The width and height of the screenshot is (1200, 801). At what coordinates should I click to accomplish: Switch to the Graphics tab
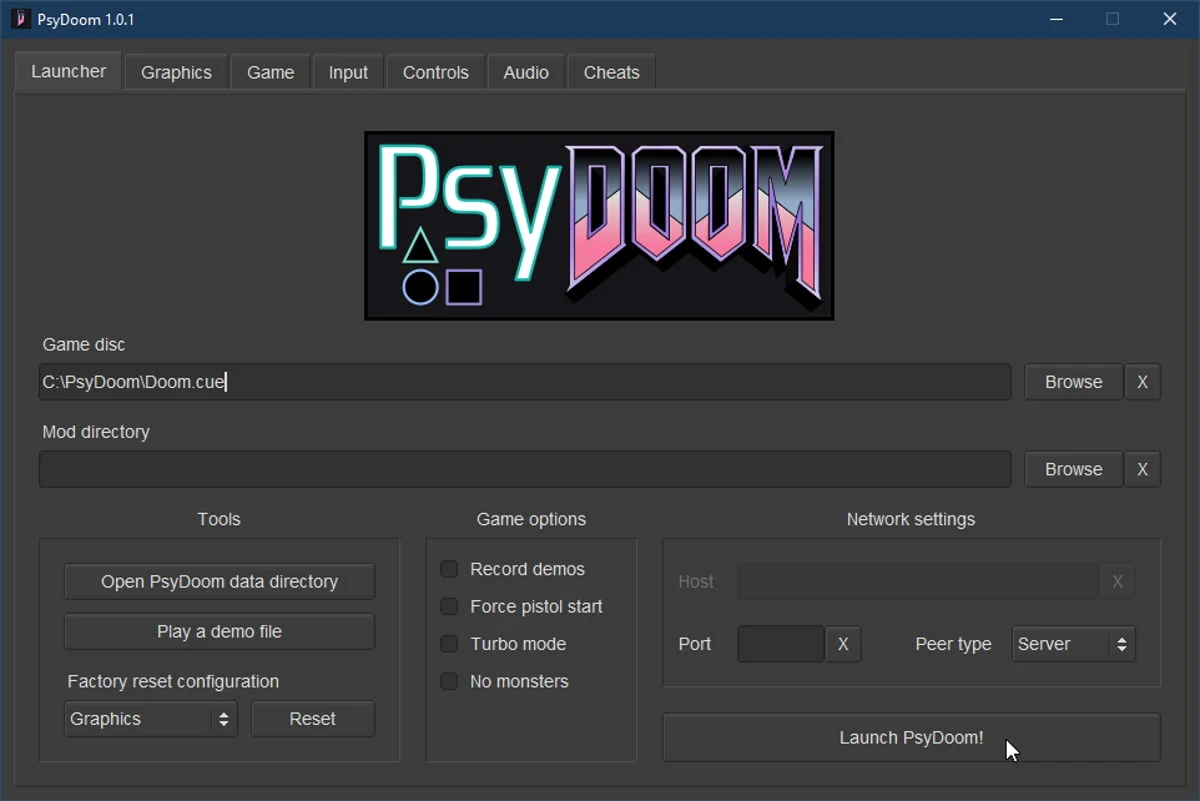(x=176, y=73)
